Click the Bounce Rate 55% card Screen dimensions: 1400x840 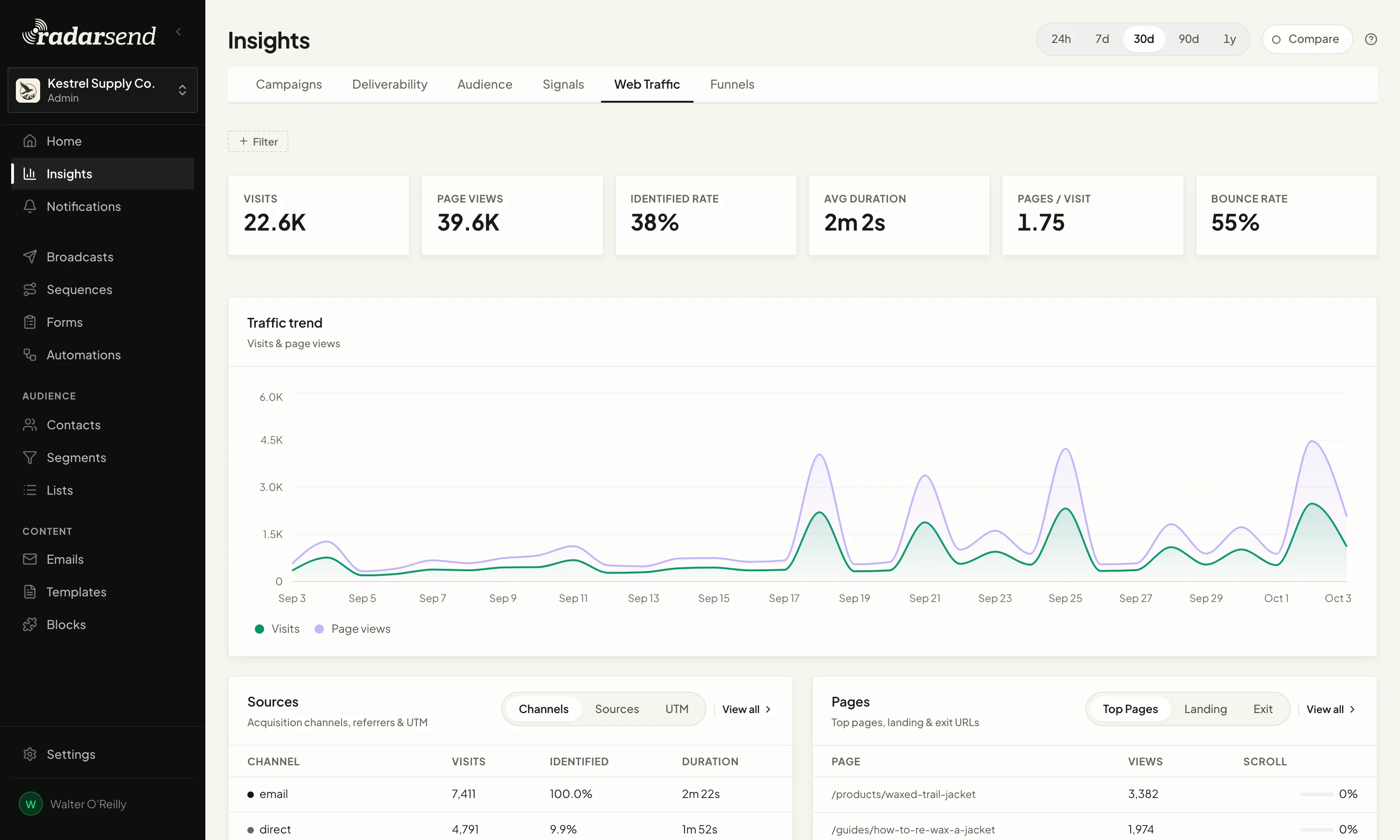point(1286,215)
